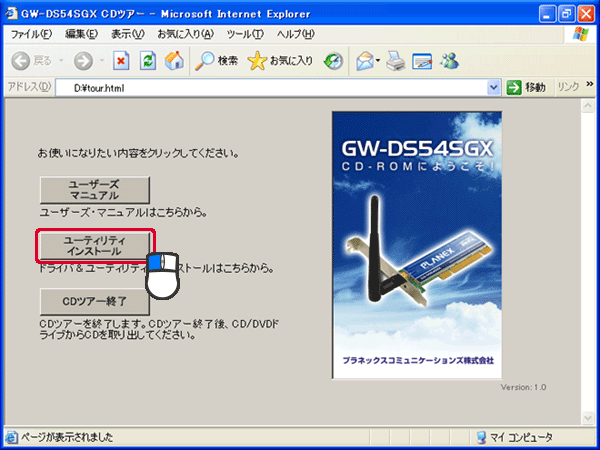Screen dimensions: 600x450
Task: Click the Back arrow button
Action: pyautogui.click(x=21, y=61)
